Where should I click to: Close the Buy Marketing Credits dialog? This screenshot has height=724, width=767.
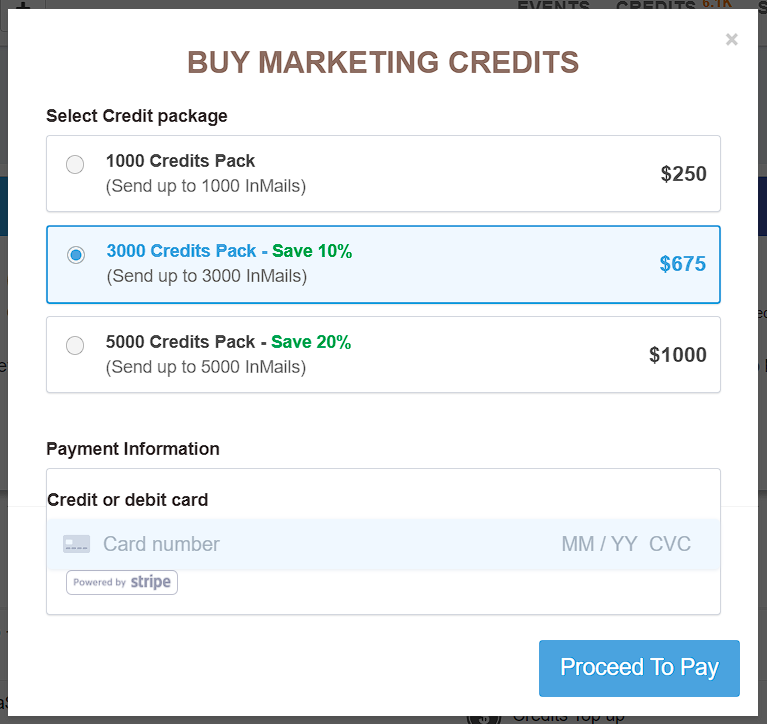[732, 40]
